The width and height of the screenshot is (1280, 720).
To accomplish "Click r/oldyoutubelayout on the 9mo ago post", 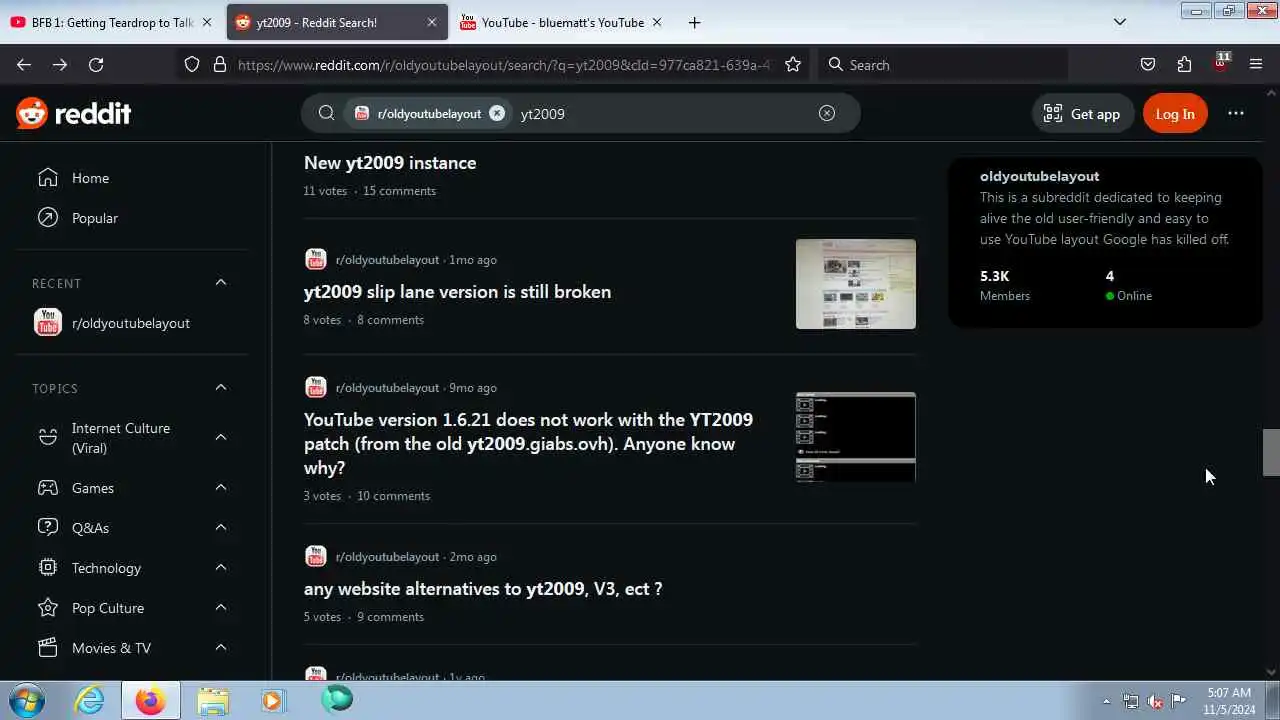I will point(387,388).
